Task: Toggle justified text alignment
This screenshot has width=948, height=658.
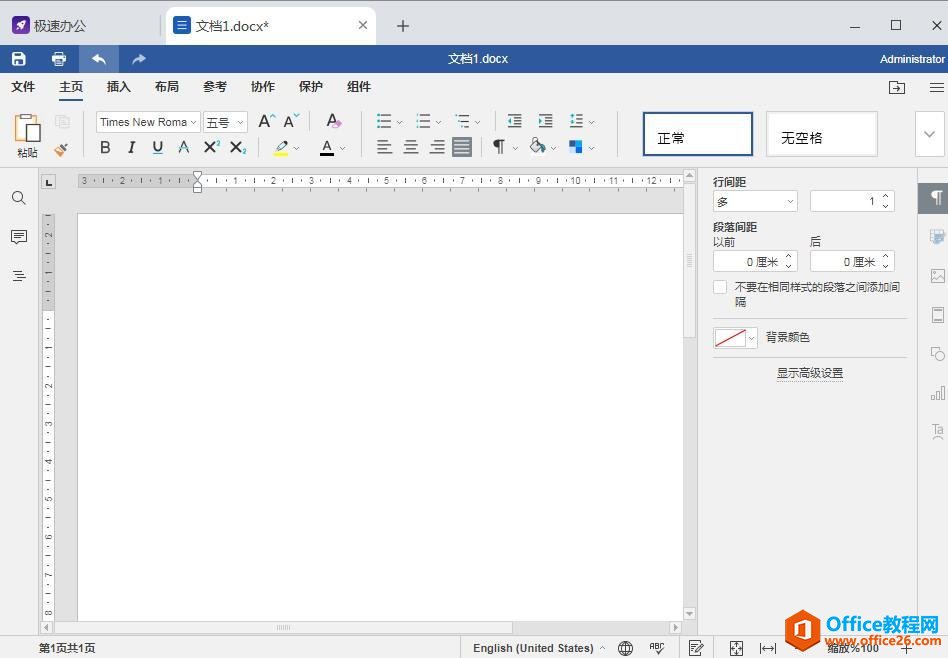Action: point(462,146)
